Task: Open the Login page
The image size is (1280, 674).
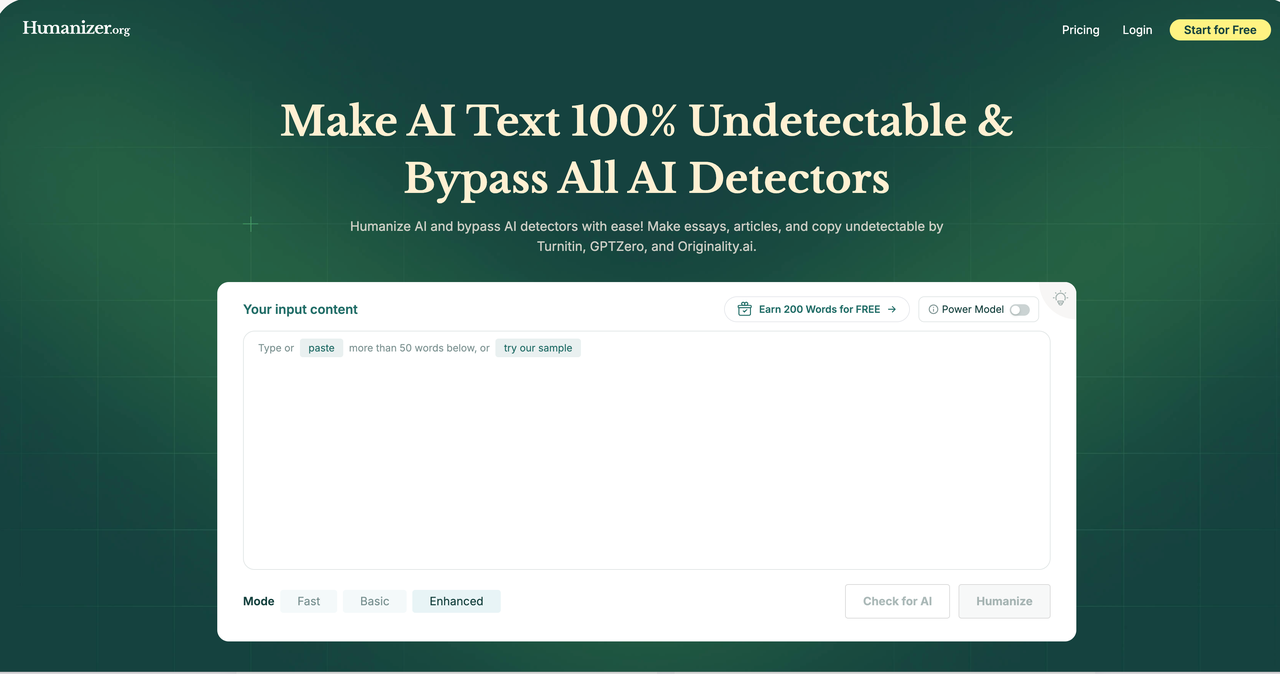Action: (1137, 30)
